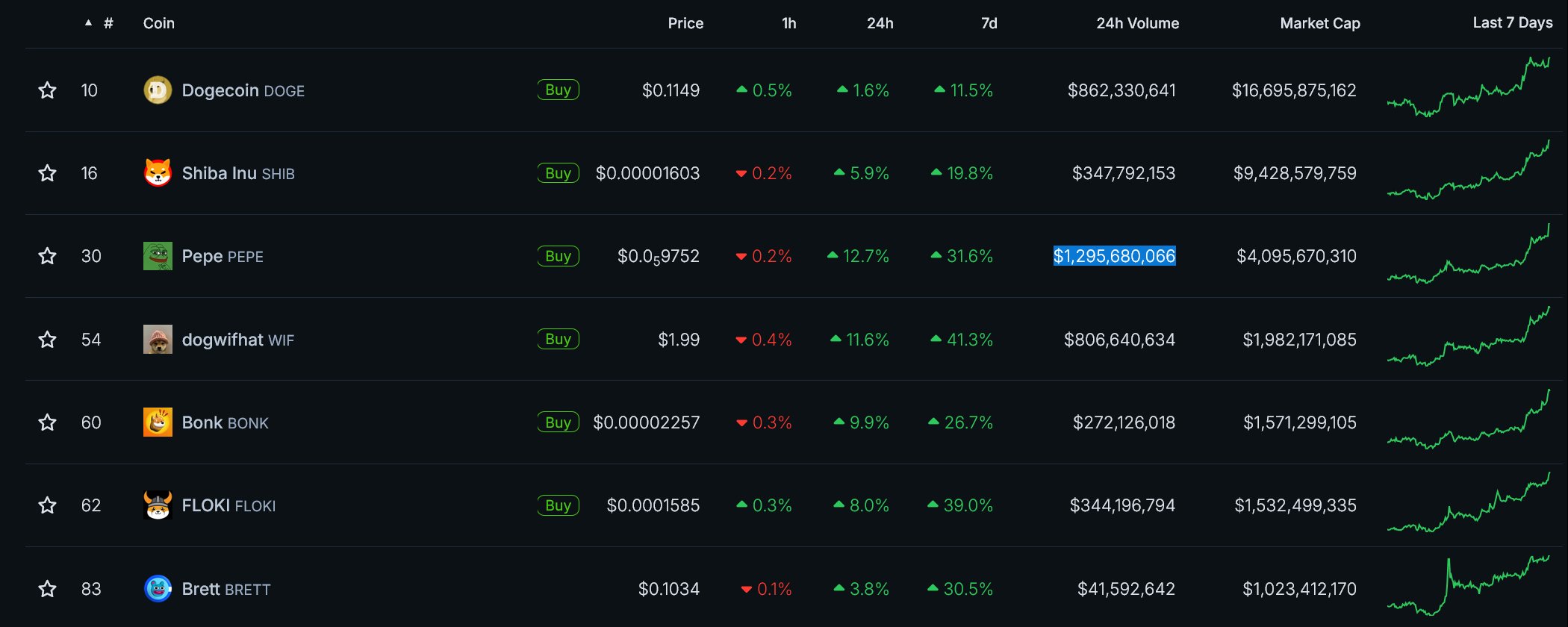Click the FLOKI coin logo
This screenshot has height=627, width=1568.
pos(158,505)
